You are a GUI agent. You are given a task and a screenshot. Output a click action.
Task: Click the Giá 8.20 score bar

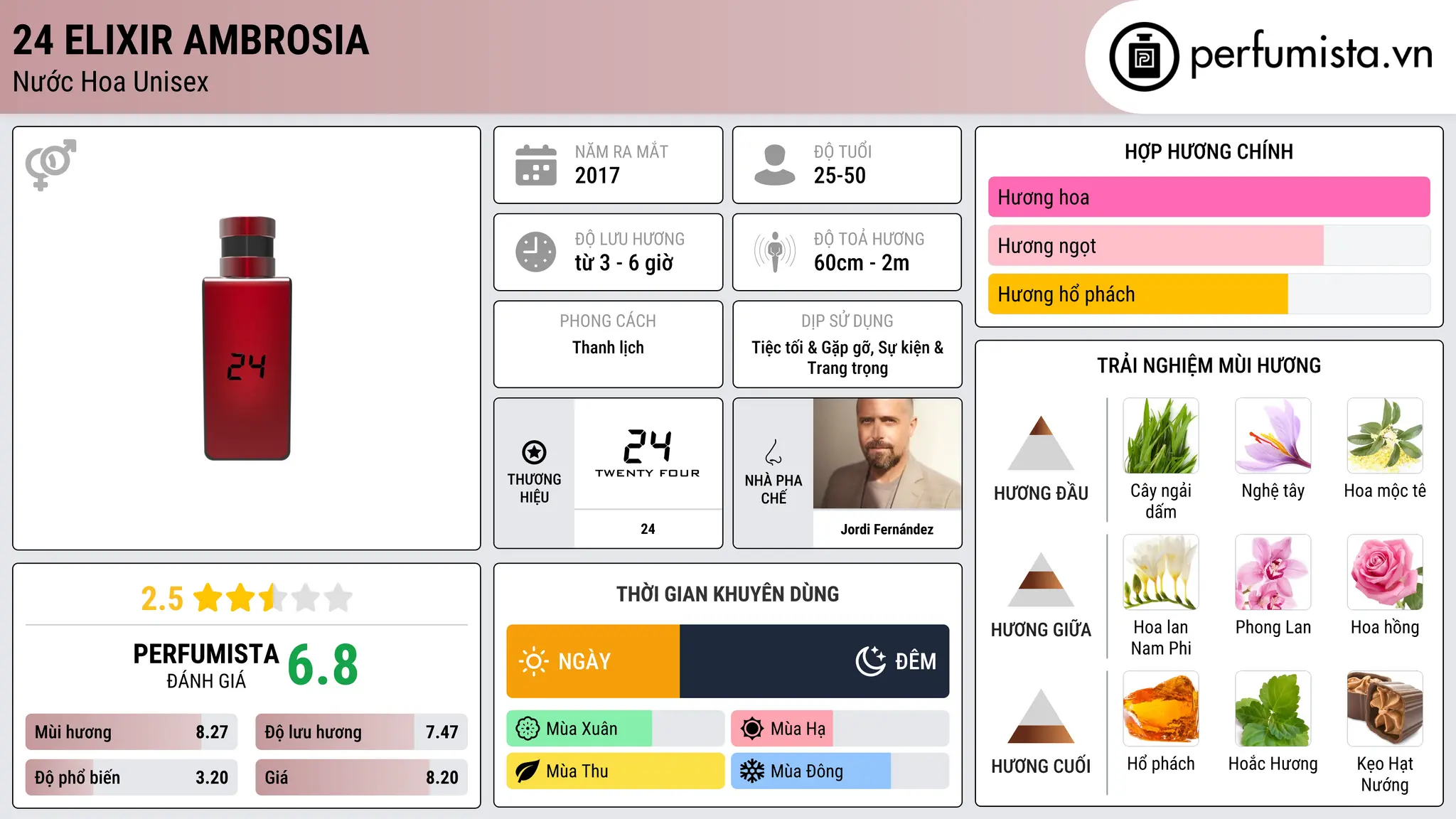(361, 777)
